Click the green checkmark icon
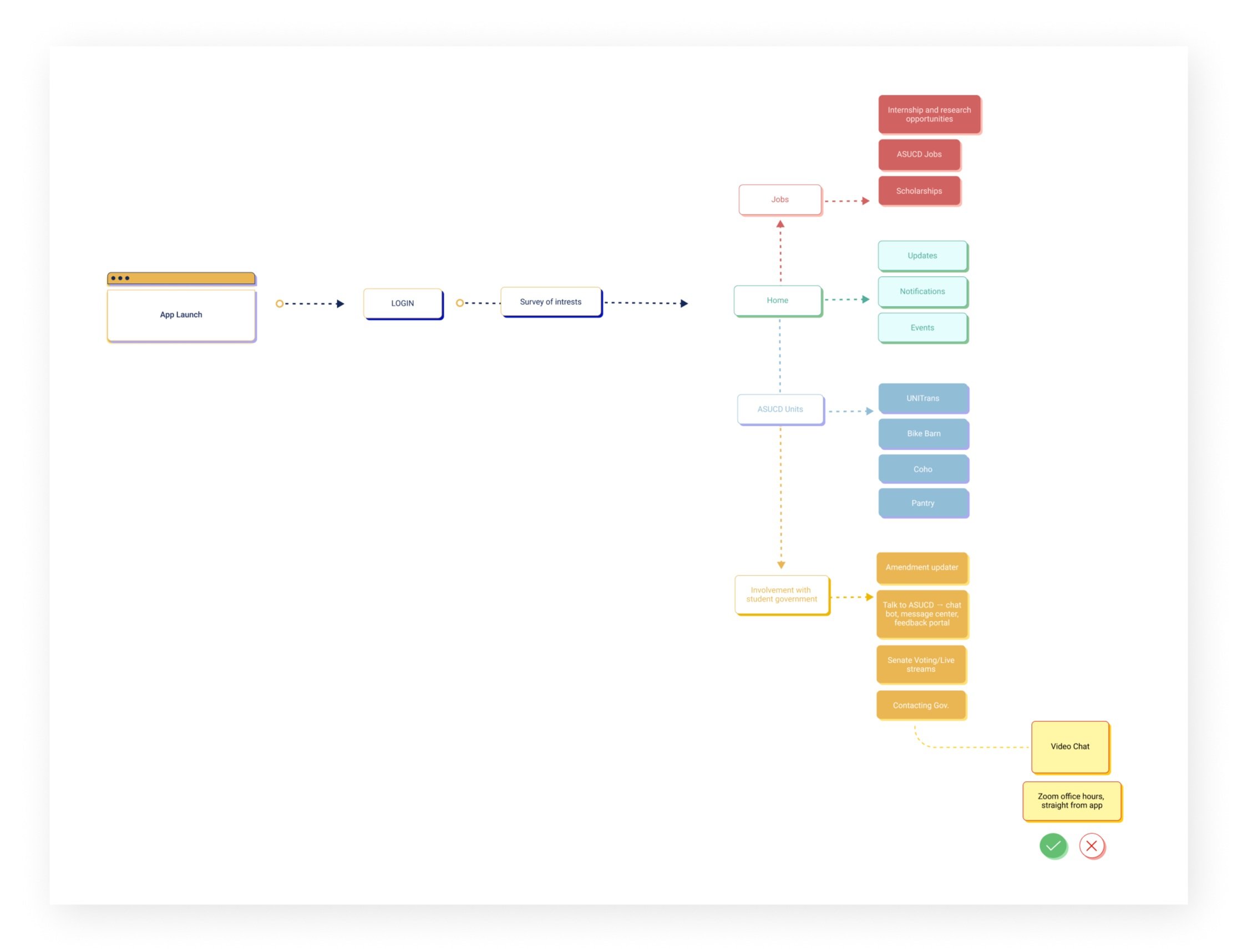This screenshot has width=1242, height=952. 1053,846
